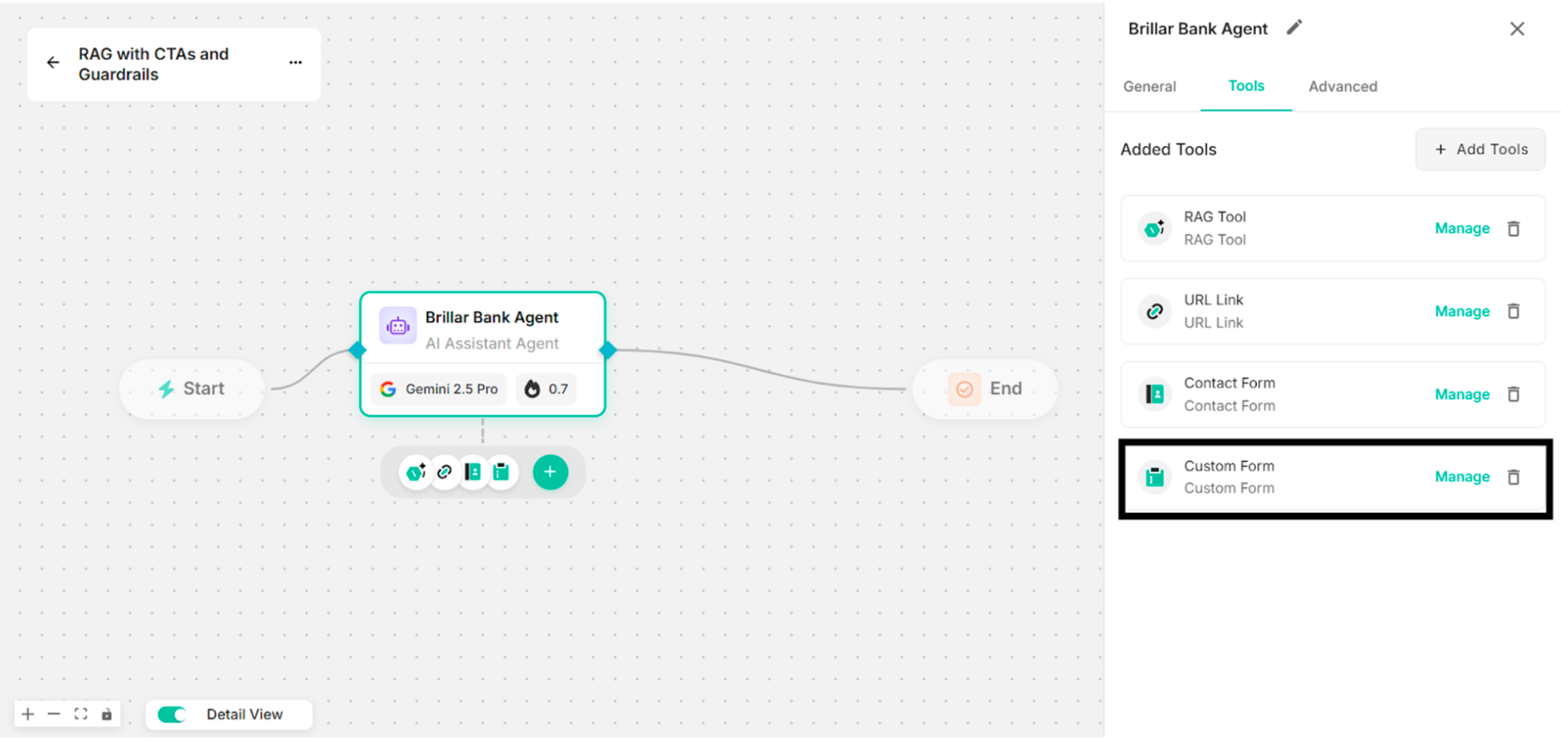Open the orange plus button to add a tool
Screen dimensions: 1568x742
[550, 472]
